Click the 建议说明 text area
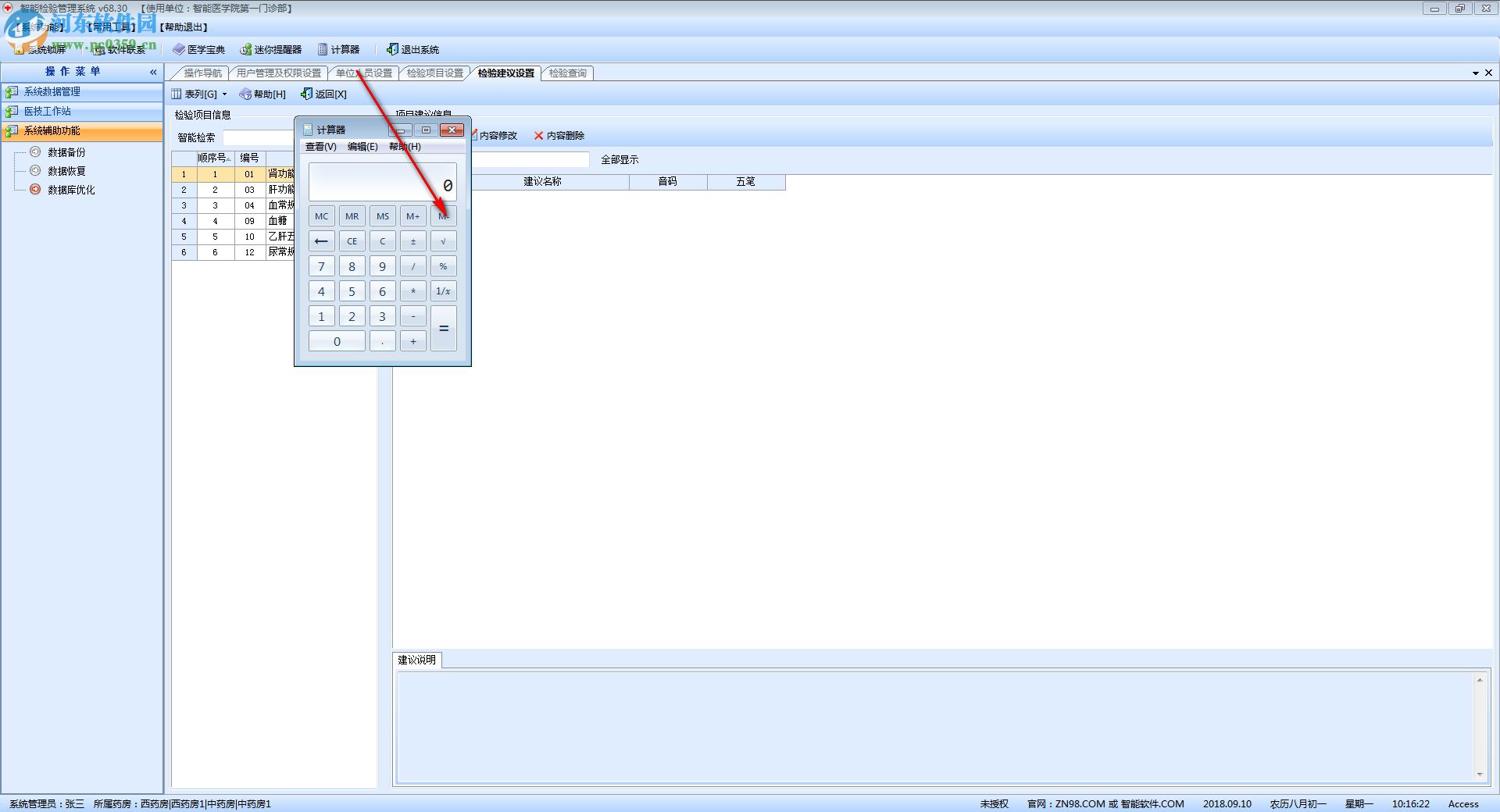The height and width of the screenshot is (812, 1500). (x=936, y=726)
